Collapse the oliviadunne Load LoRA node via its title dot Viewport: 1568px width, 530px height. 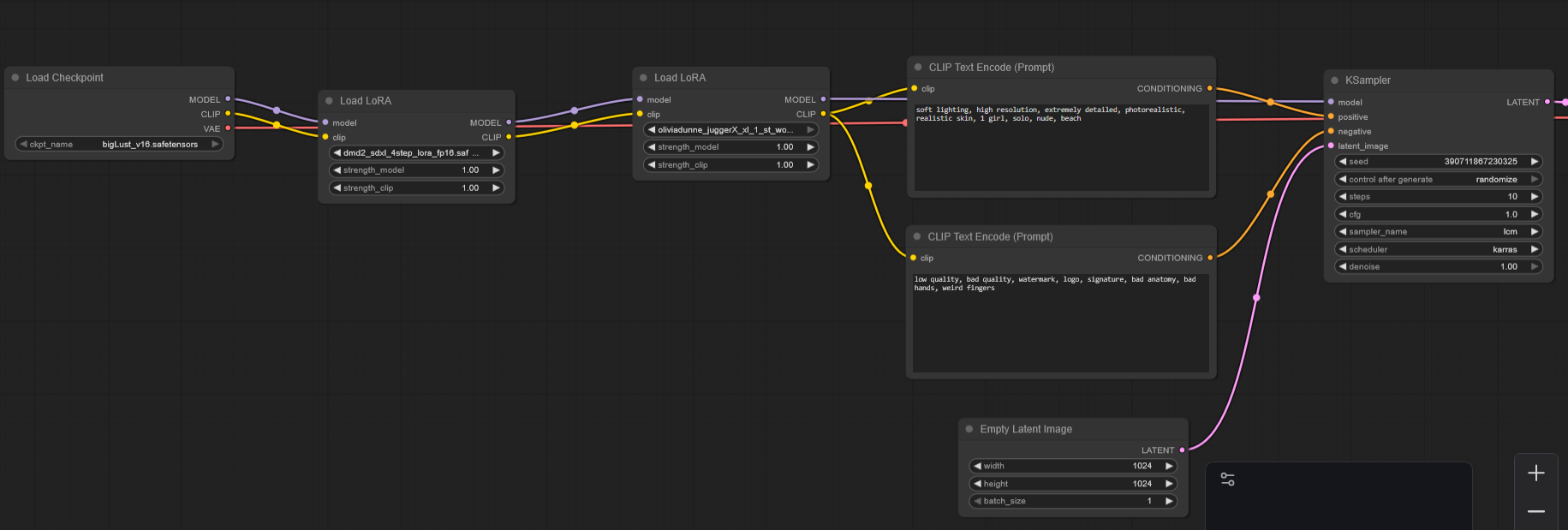tap(643, 77)
